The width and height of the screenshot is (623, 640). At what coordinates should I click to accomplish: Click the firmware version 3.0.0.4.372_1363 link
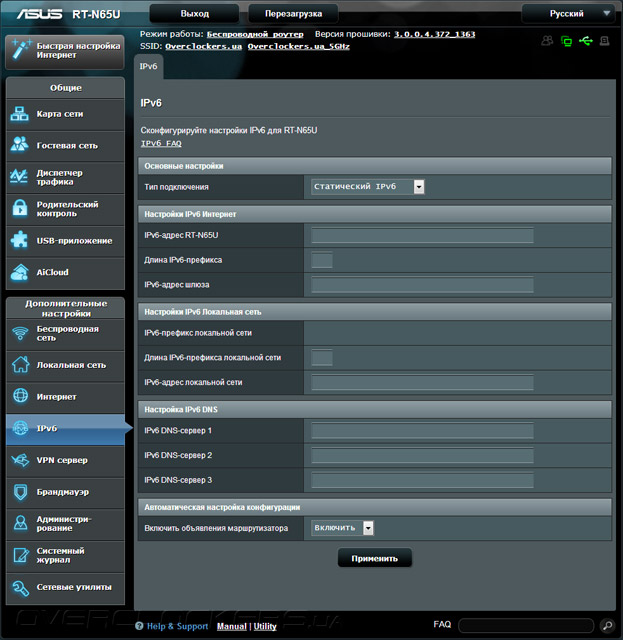pyautogui.click(x=434, y=34)
